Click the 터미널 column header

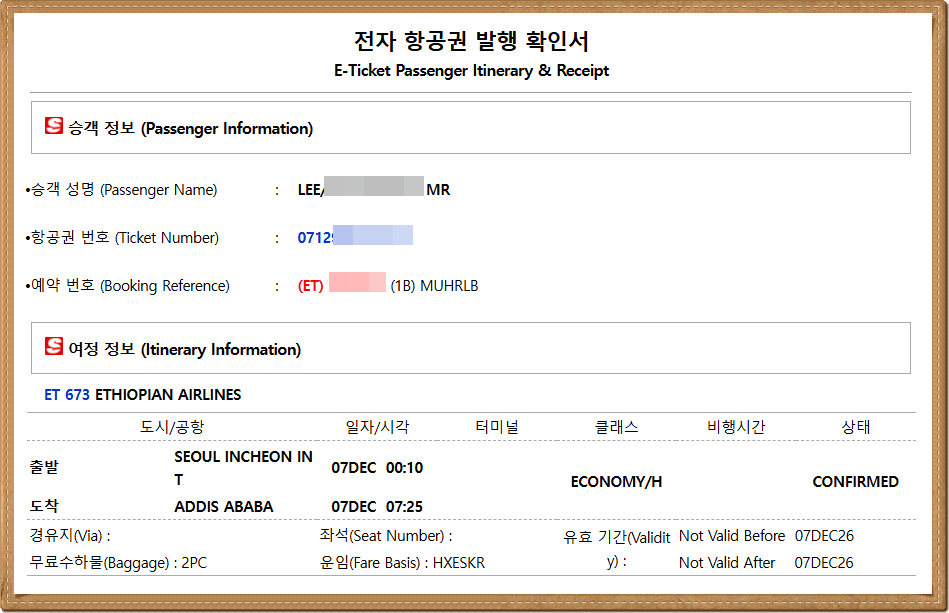pyautogui.click(x=497, y=427)
